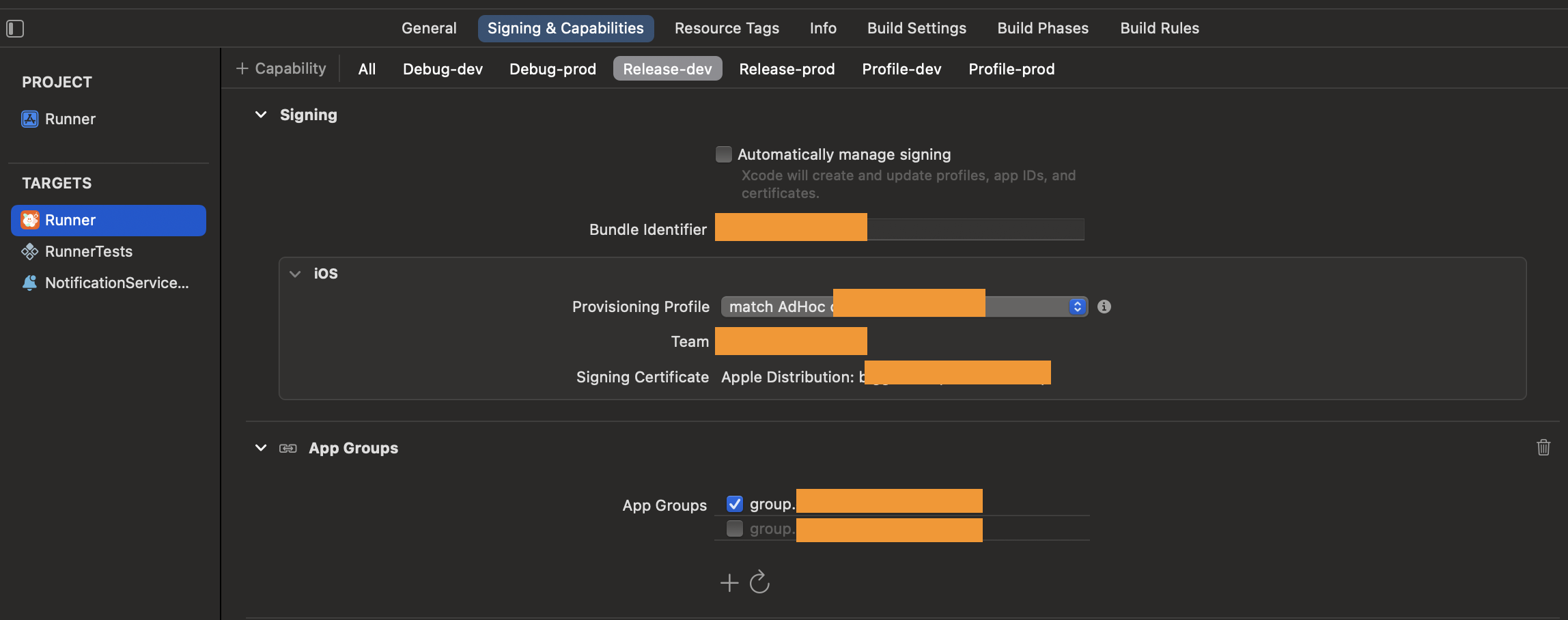Click the add Capability button
The height and width of the screenshot is (620, 1568).
pos(281,68)
